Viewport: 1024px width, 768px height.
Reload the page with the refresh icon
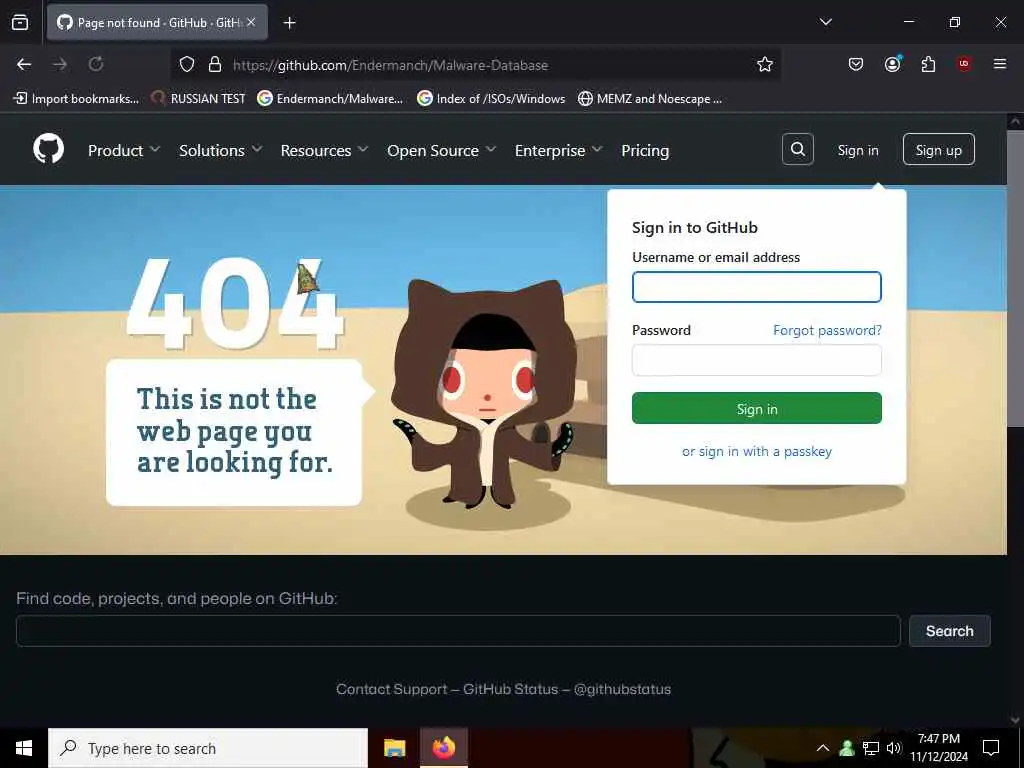pyautogui.click(x=96, y=64)
